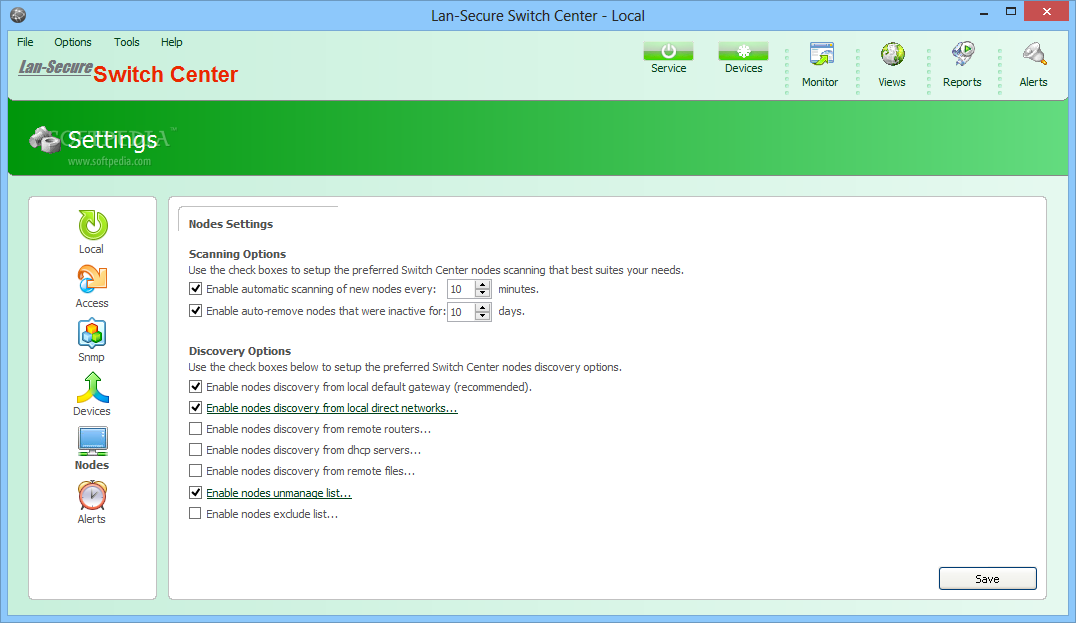Open the Service toolbar button
Image resolution: width=1076 pixels, height=623 pixels.
[x=668, y=58]
